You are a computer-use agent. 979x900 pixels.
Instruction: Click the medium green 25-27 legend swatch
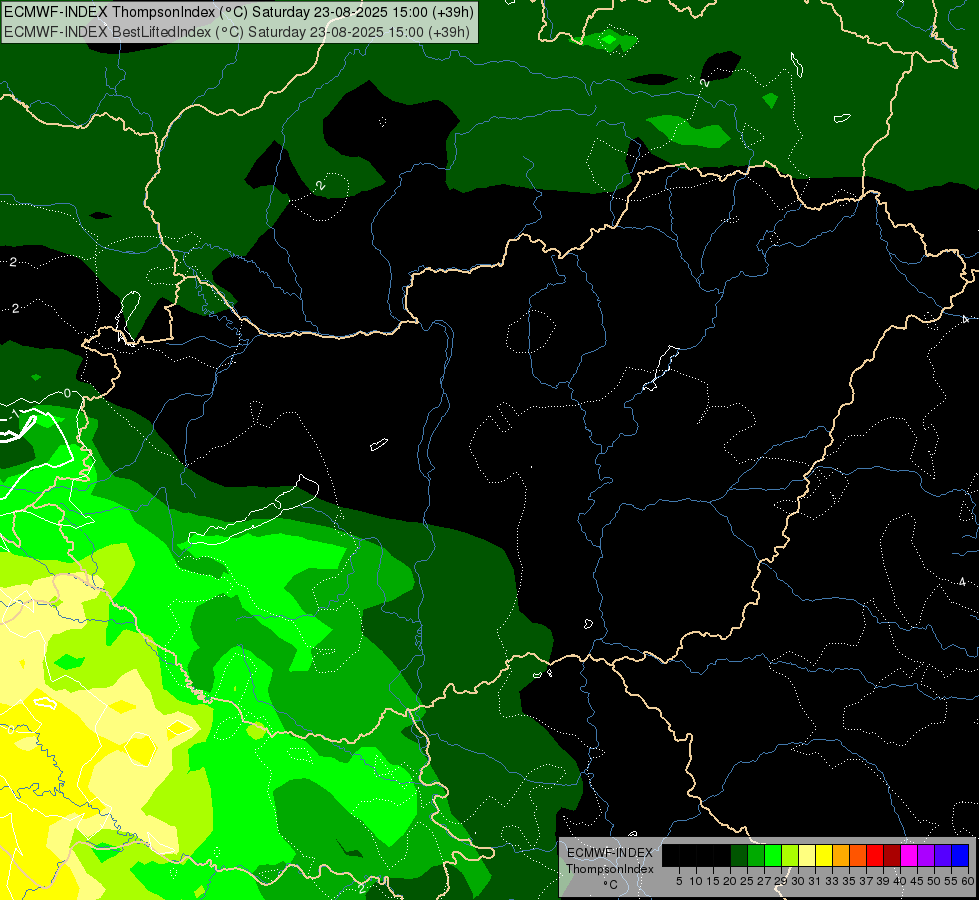pos(756,855)
